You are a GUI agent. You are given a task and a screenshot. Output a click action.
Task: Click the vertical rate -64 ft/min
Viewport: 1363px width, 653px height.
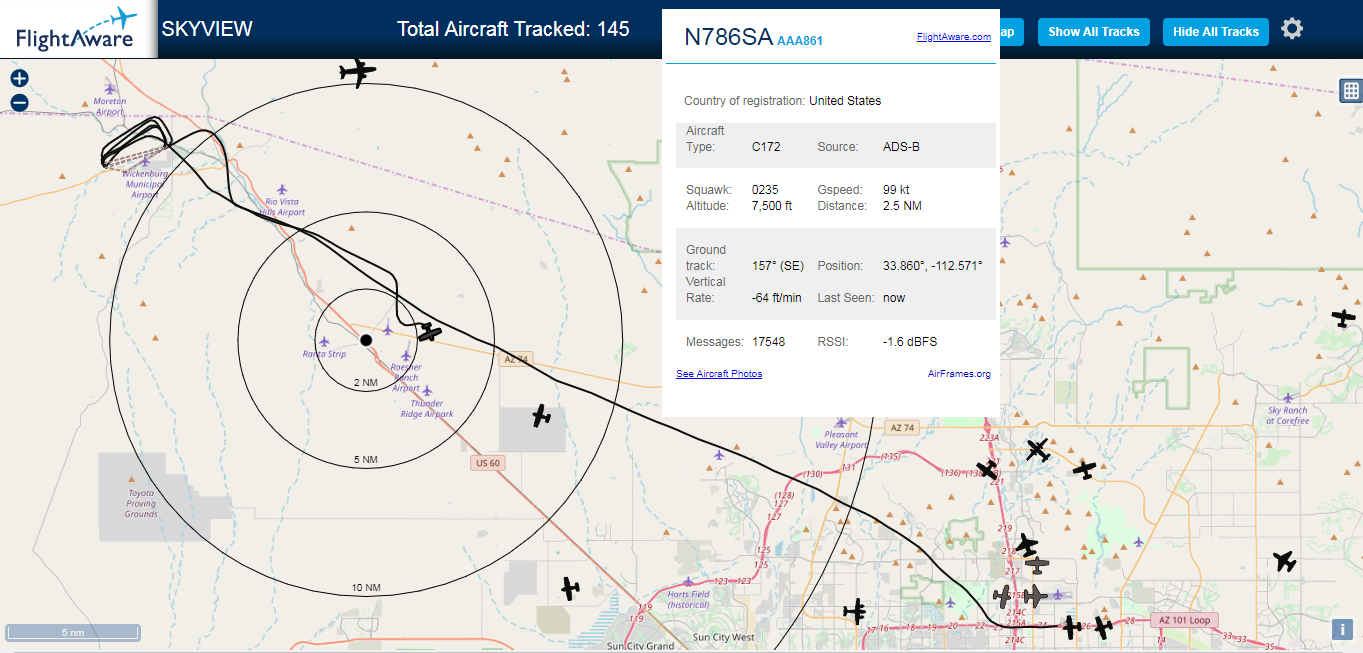(777, 298)
